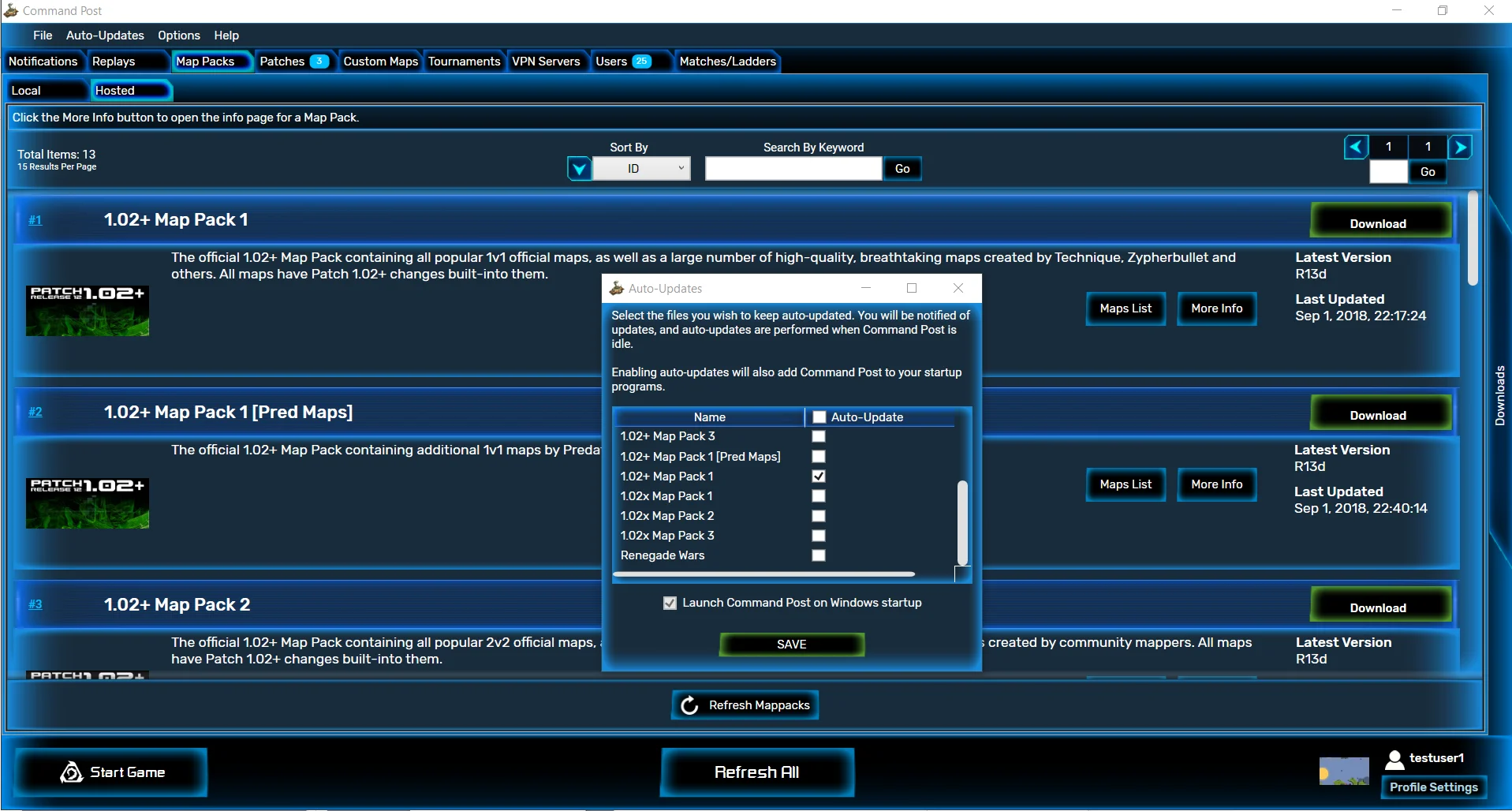Enable auto-update for 1.02x Map Pack 1
The height and width of the screenshot is (811, 1512).
(x=819, y=495)
